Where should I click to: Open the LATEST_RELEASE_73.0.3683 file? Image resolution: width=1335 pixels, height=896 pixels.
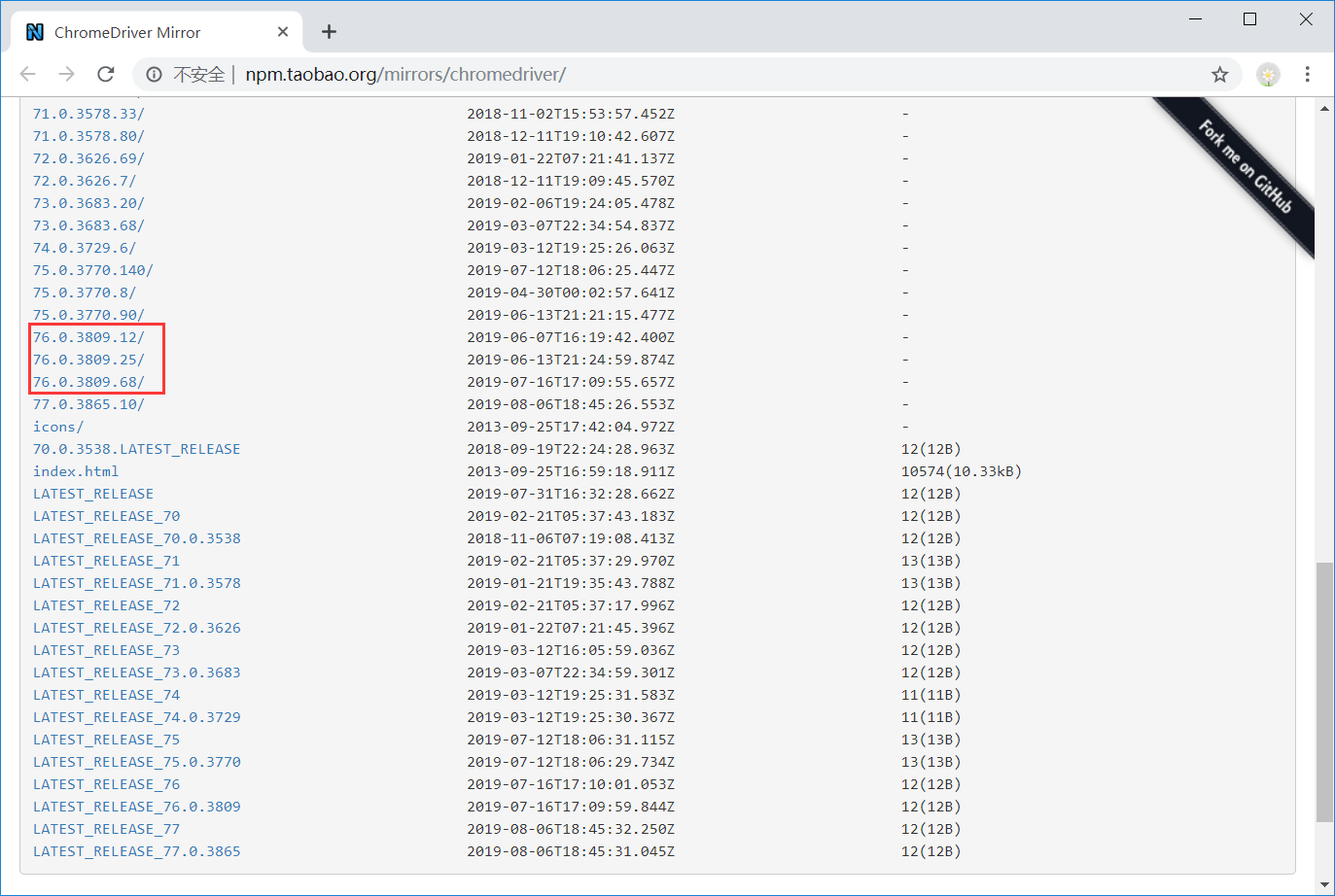[136, 672]
